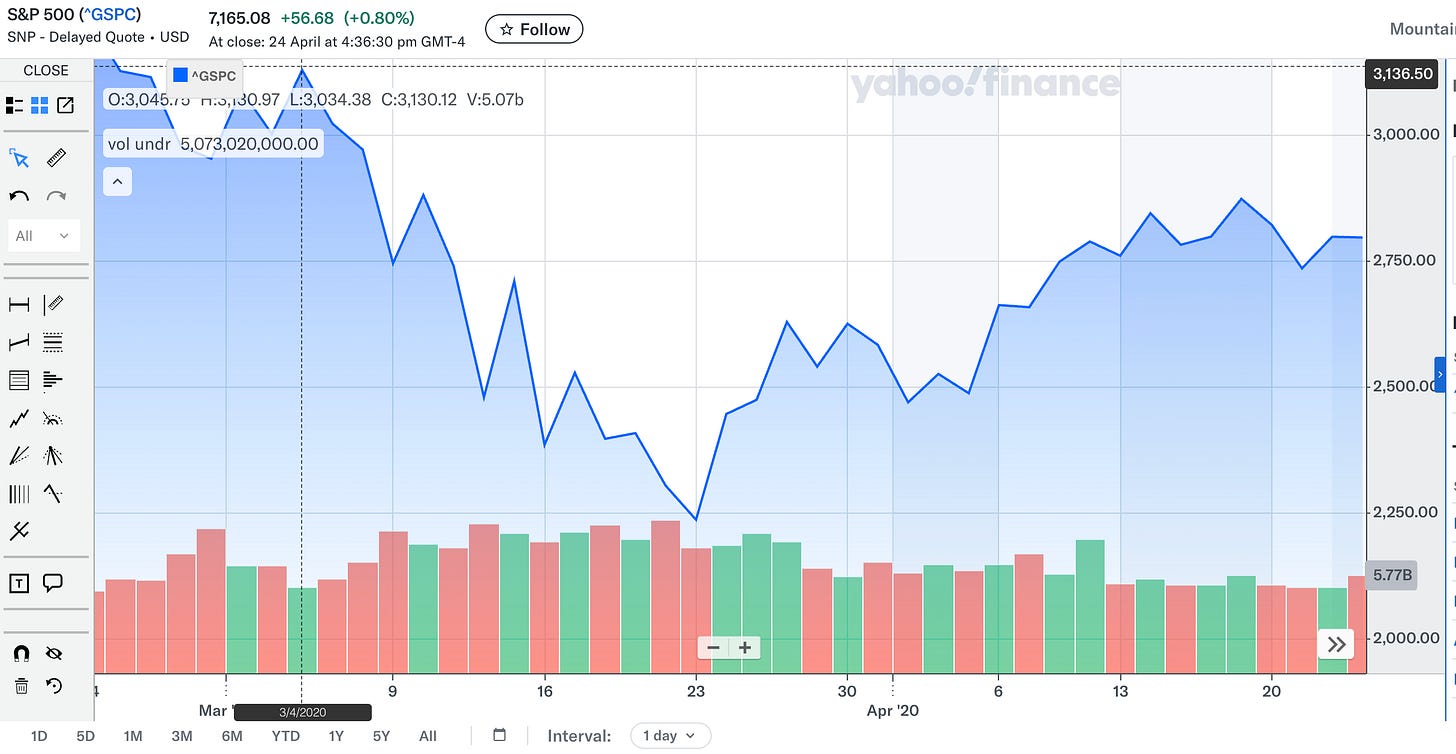Click the blue ^GSPC color swatch
This screenshot has height=754, width=1456.
pyautogui.click(x=180, y=74)
